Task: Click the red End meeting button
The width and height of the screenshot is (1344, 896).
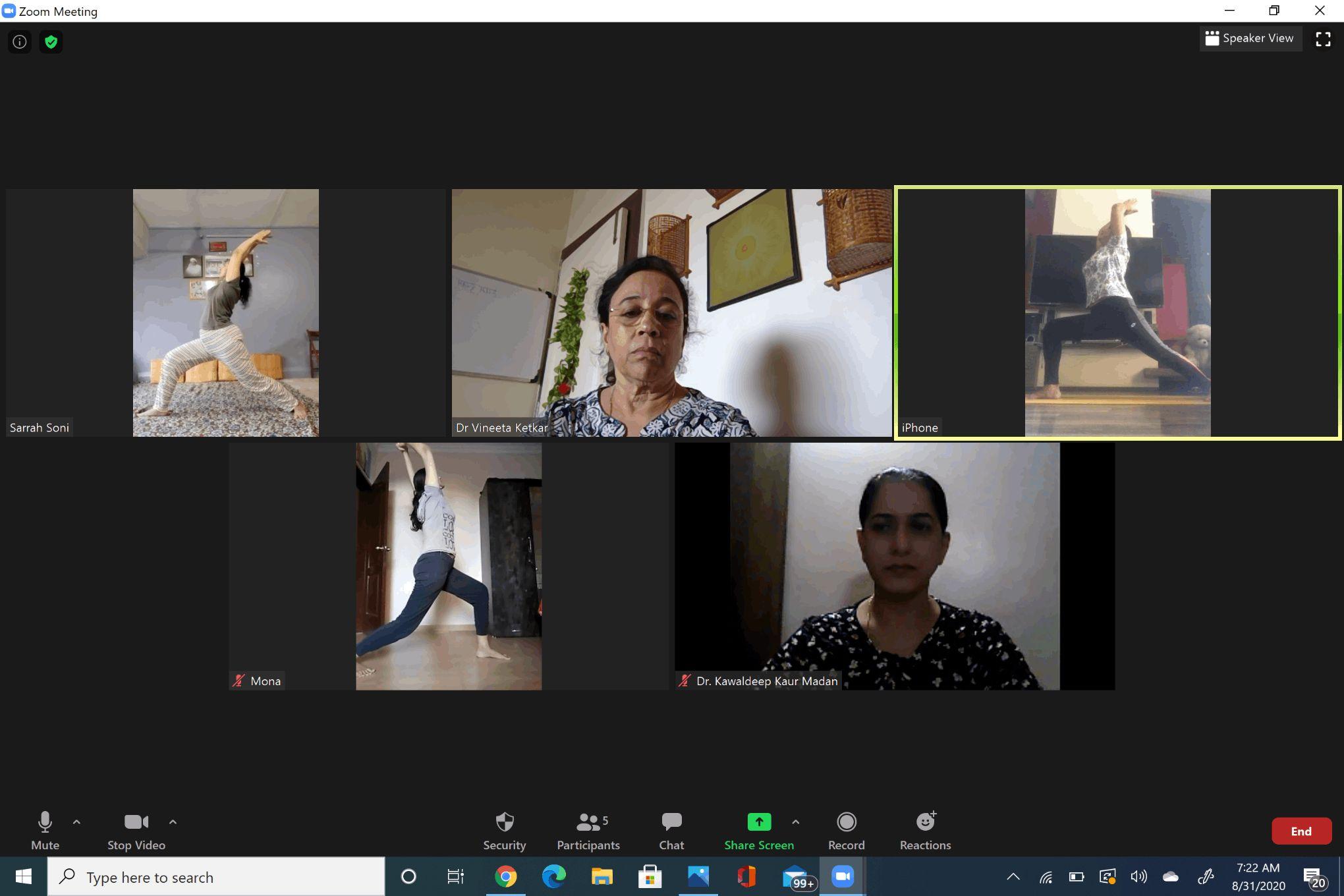Action: 1301,831
